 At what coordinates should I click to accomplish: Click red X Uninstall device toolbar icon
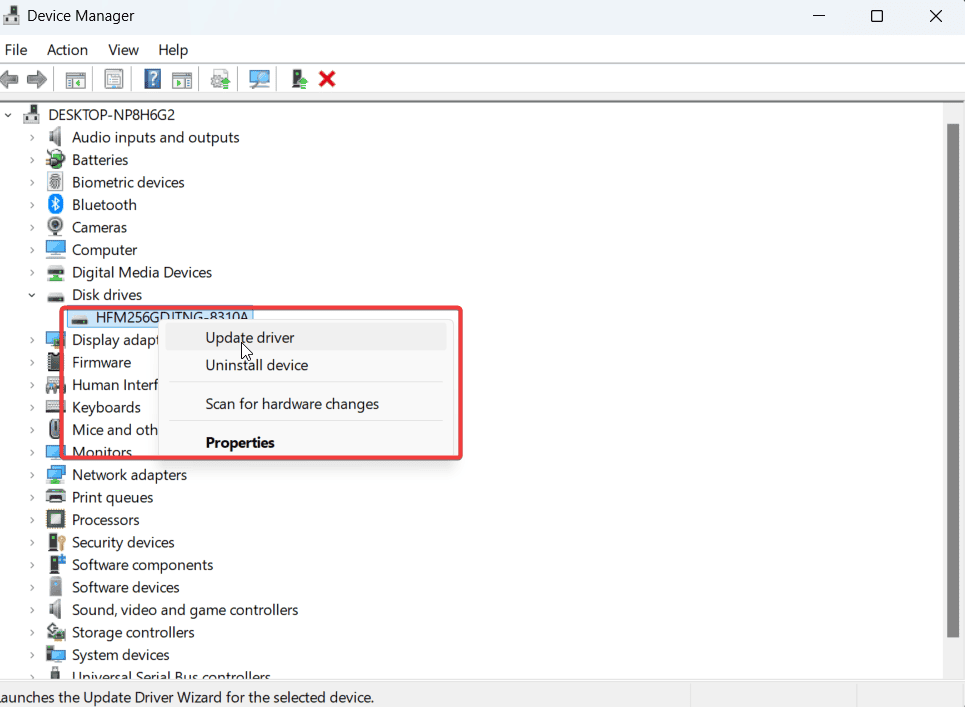[327, 79]
